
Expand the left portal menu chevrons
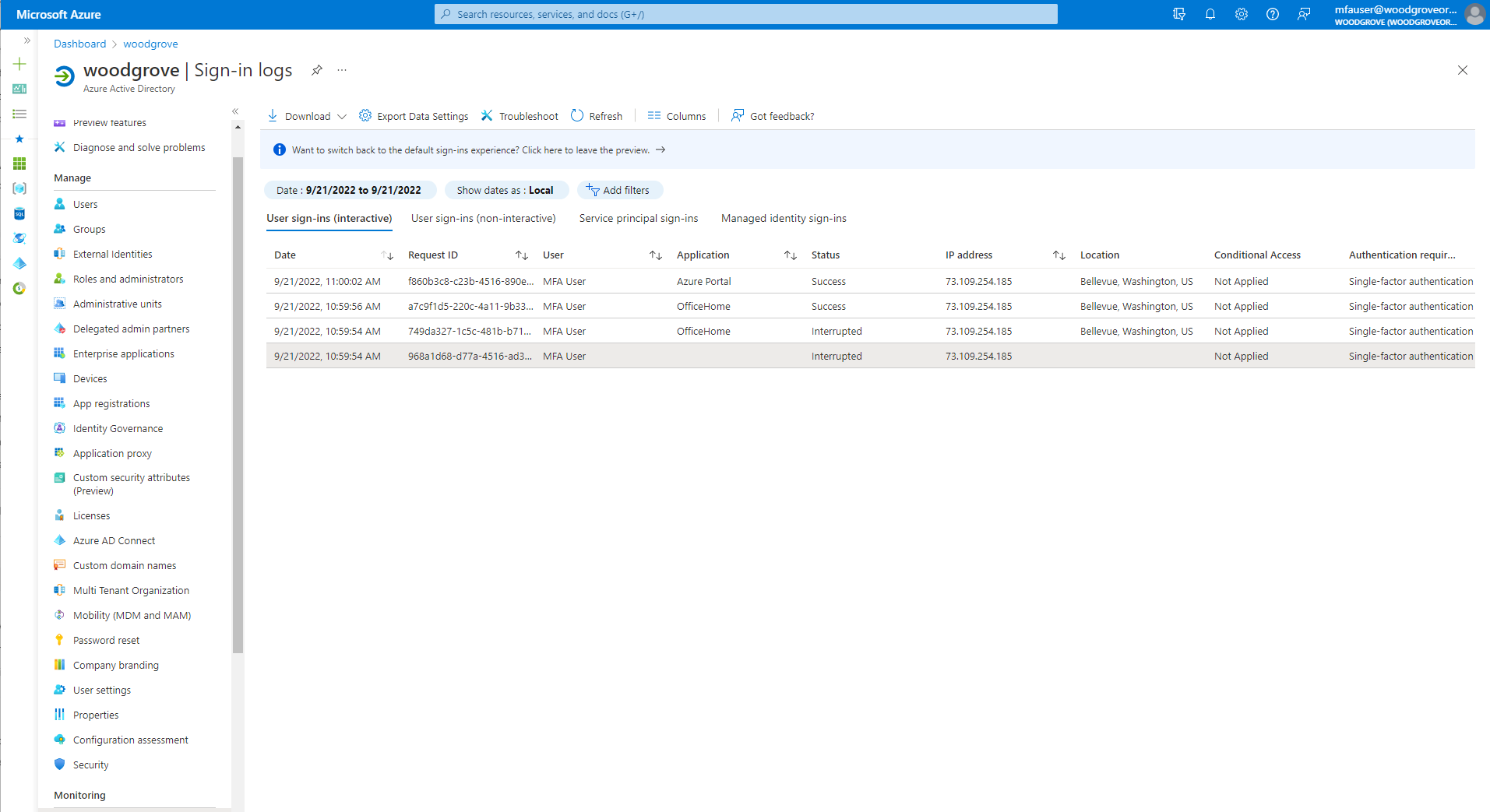pos(26,40)
